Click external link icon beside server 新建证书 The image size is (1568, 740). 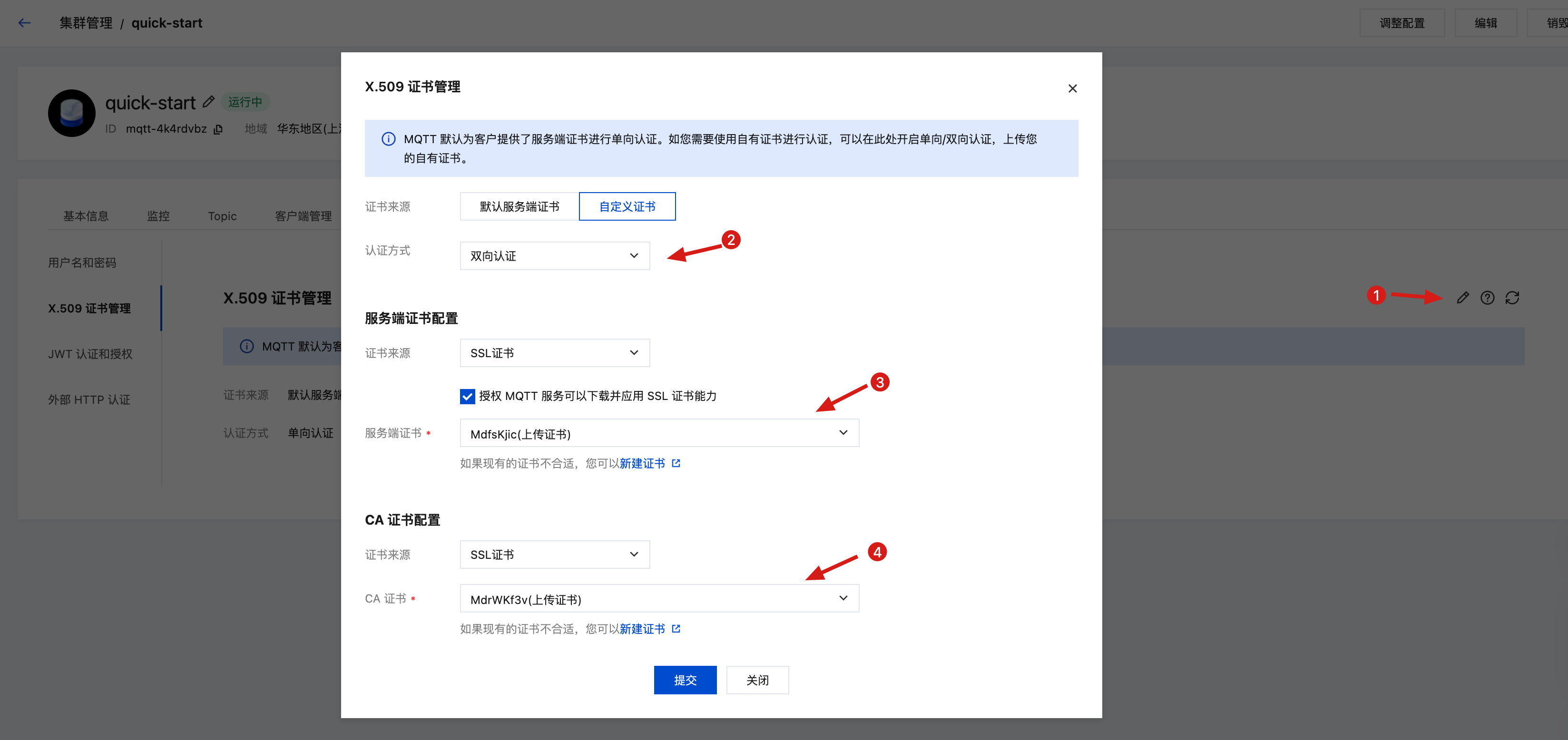coord(676,464)
